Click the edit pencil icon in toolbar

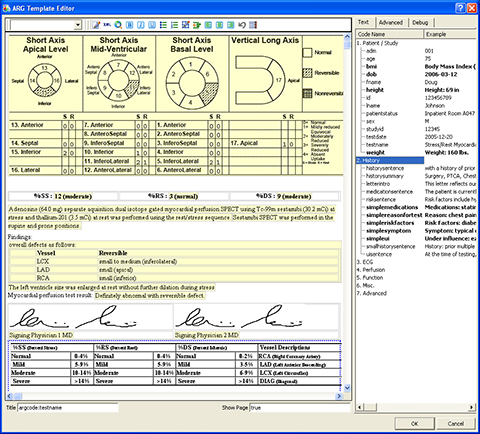tap(96, 25)
